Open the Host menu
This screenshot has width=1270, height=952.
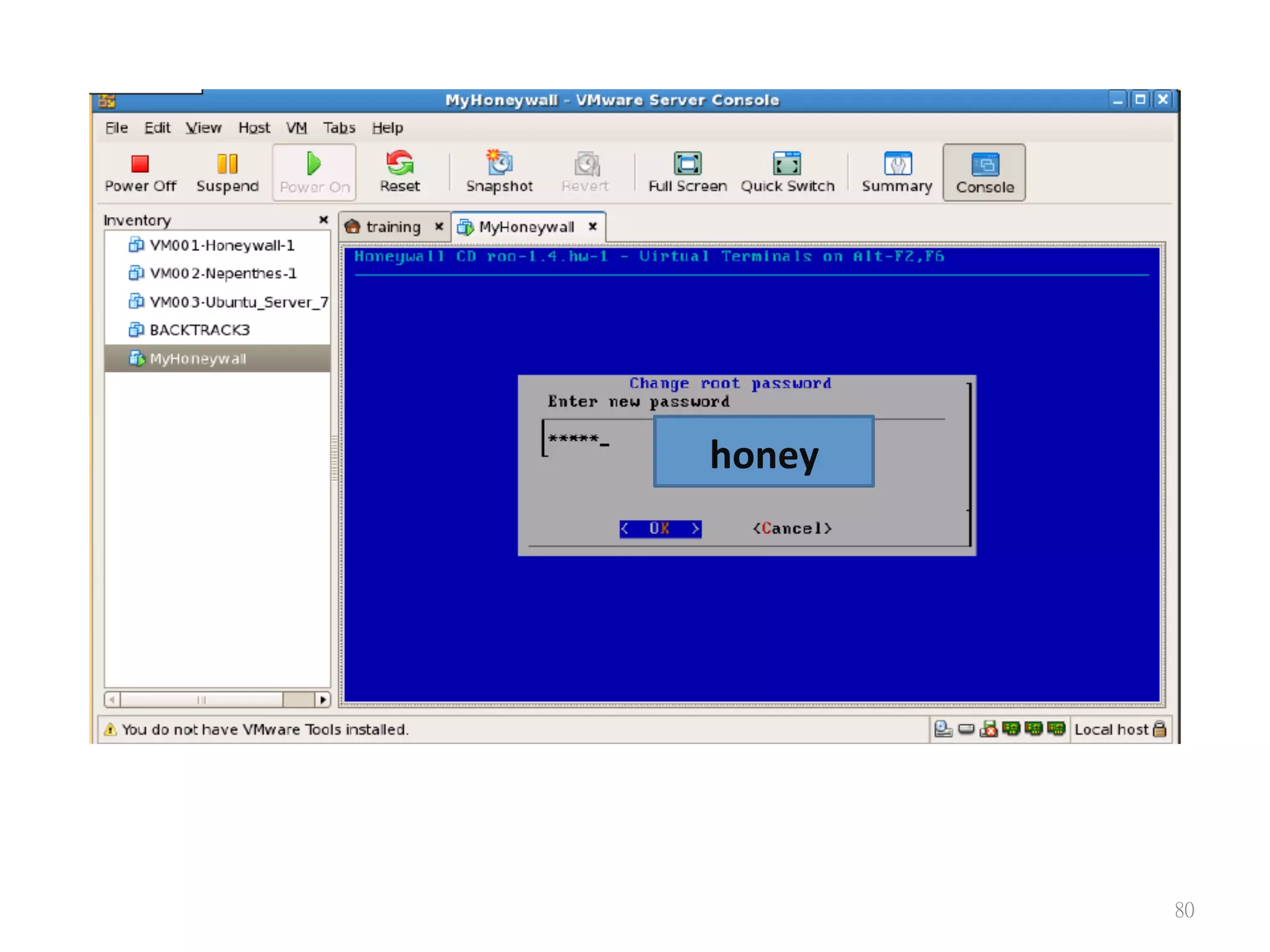(x=254, y=128)
